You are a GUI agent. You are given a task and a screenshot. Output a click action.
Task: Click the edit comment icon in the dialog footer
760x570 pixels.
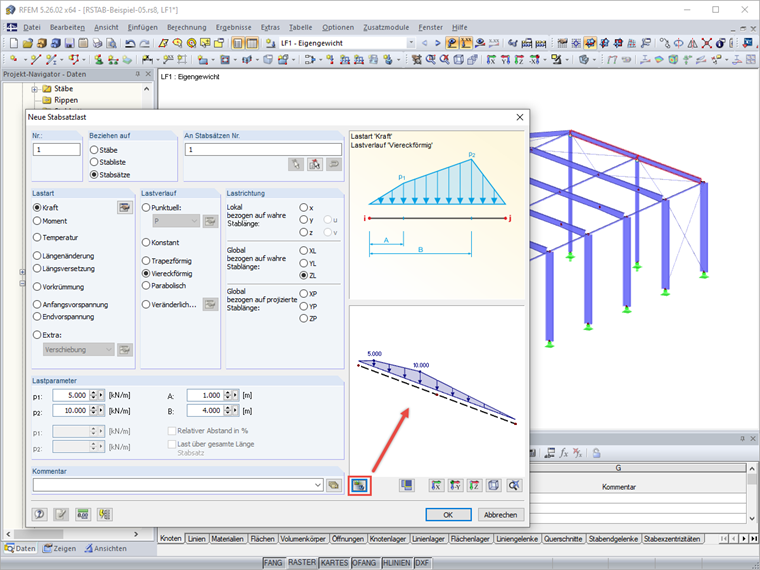(x=61, y=514)
